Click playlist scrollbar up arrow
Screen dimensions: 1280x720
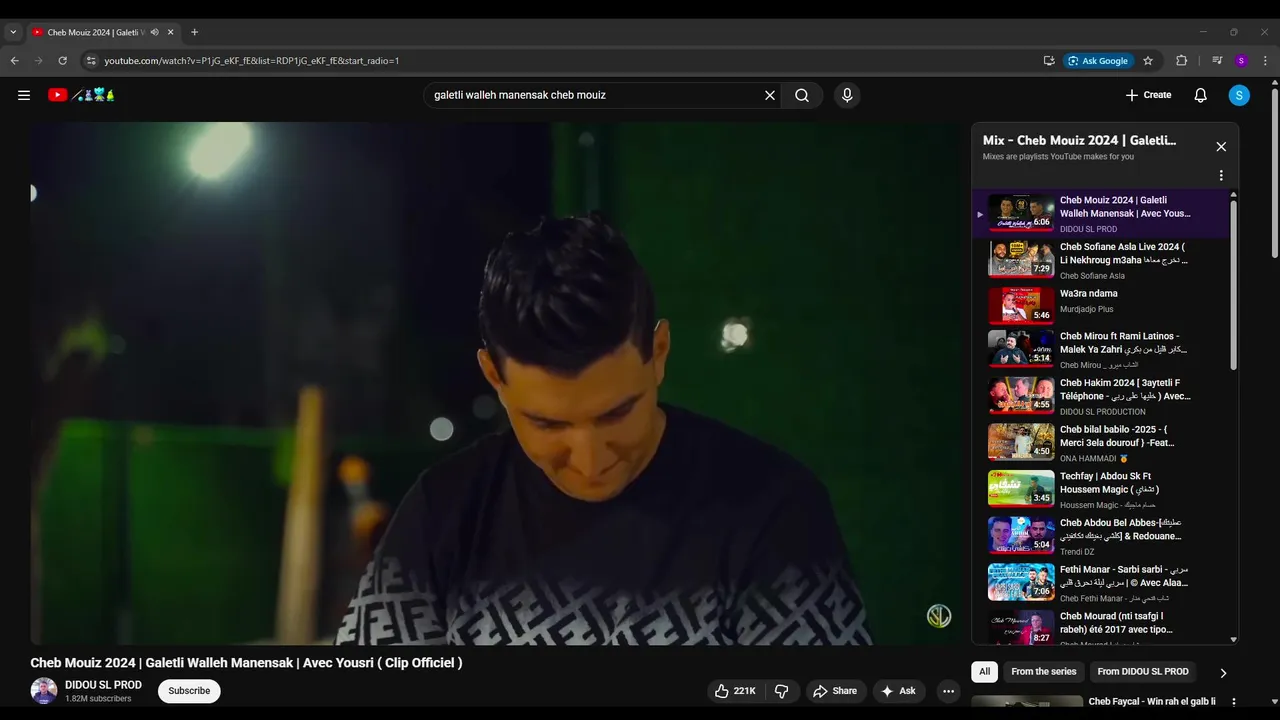click(1233, 195)
